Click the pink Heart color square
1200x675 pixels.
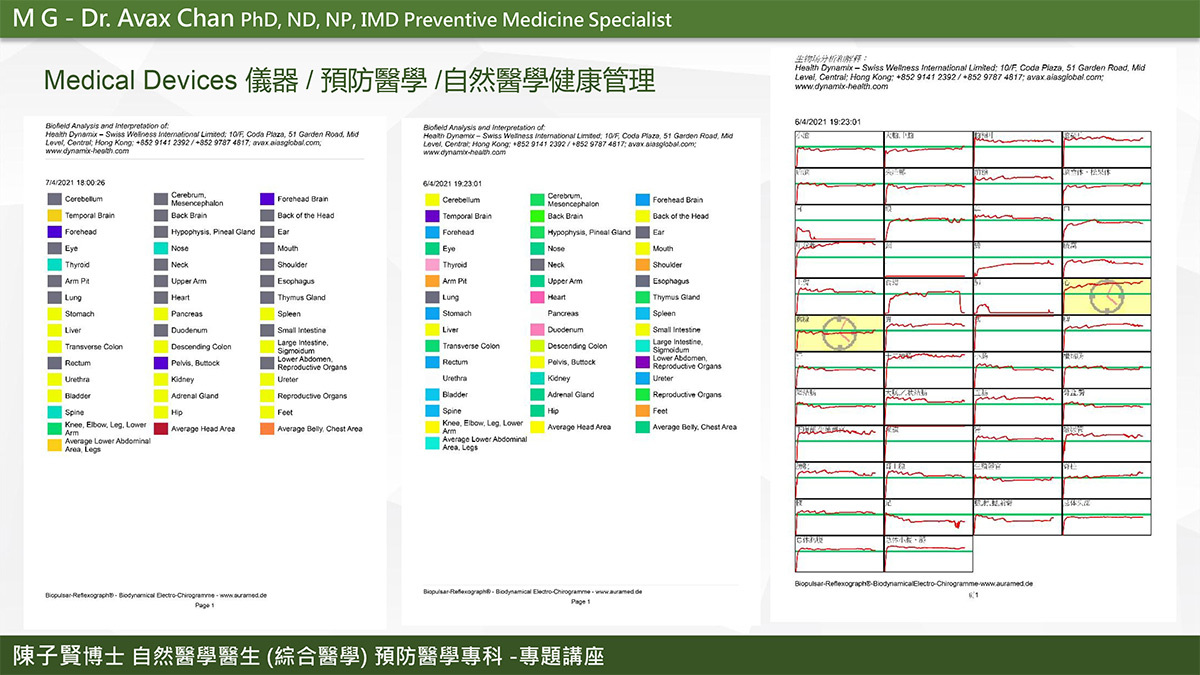(538, 298)
